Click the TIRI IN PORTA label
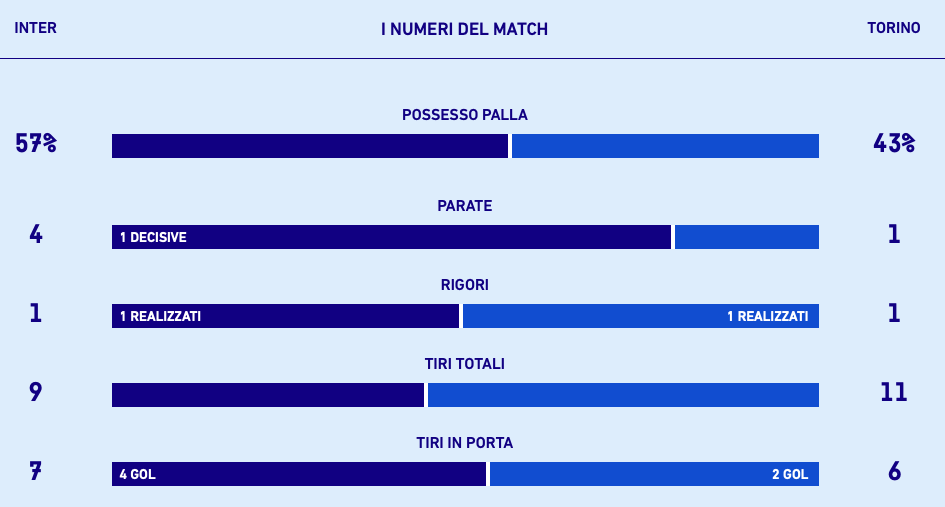 tap(465, 443)
